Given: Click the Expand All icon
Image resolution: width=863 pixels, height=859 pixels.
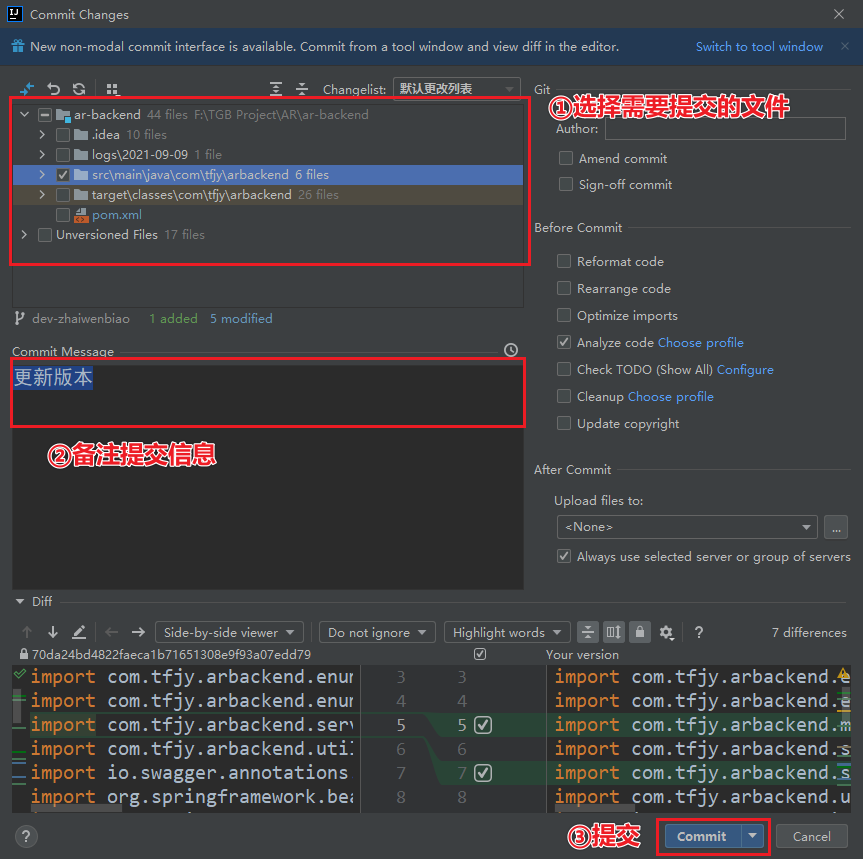Looking at the screenshot, I should point(276,89).
